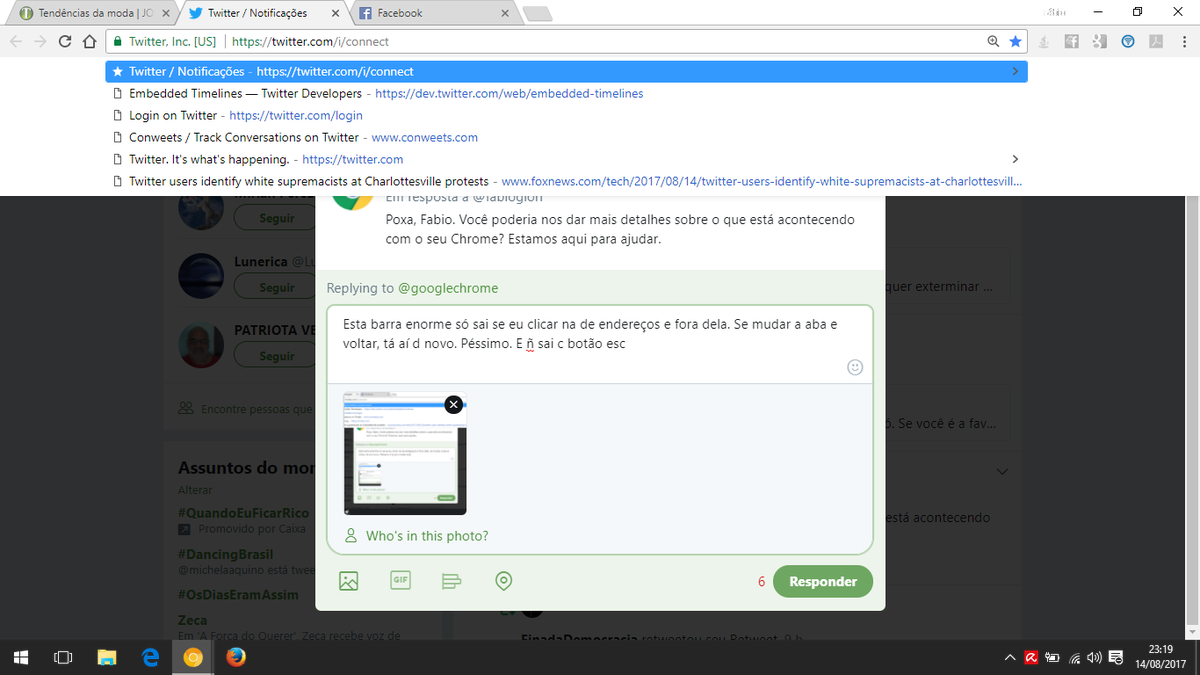Open the #DancingBrasil trend
The height and width of the screenshot is (675, 1200).
(x=225, y=554)
